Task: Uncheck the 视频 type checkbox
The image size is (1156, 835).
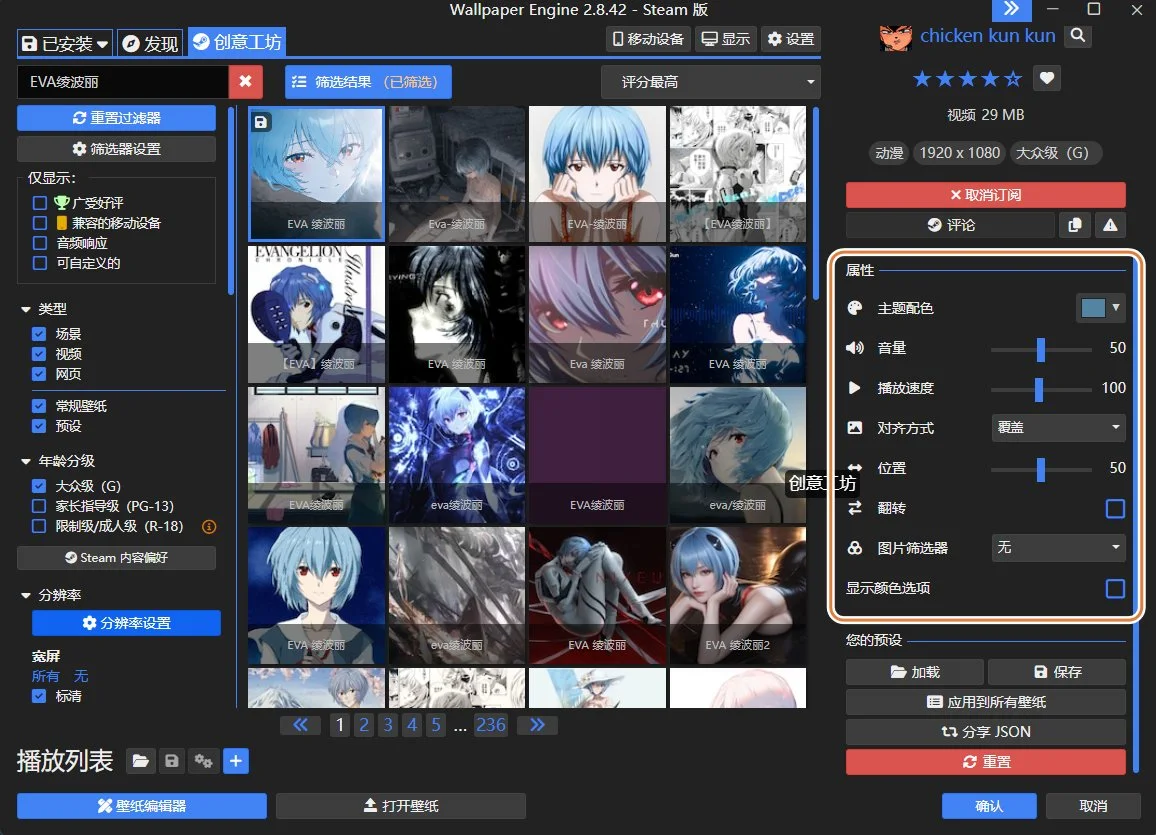Action: [39, 354]
